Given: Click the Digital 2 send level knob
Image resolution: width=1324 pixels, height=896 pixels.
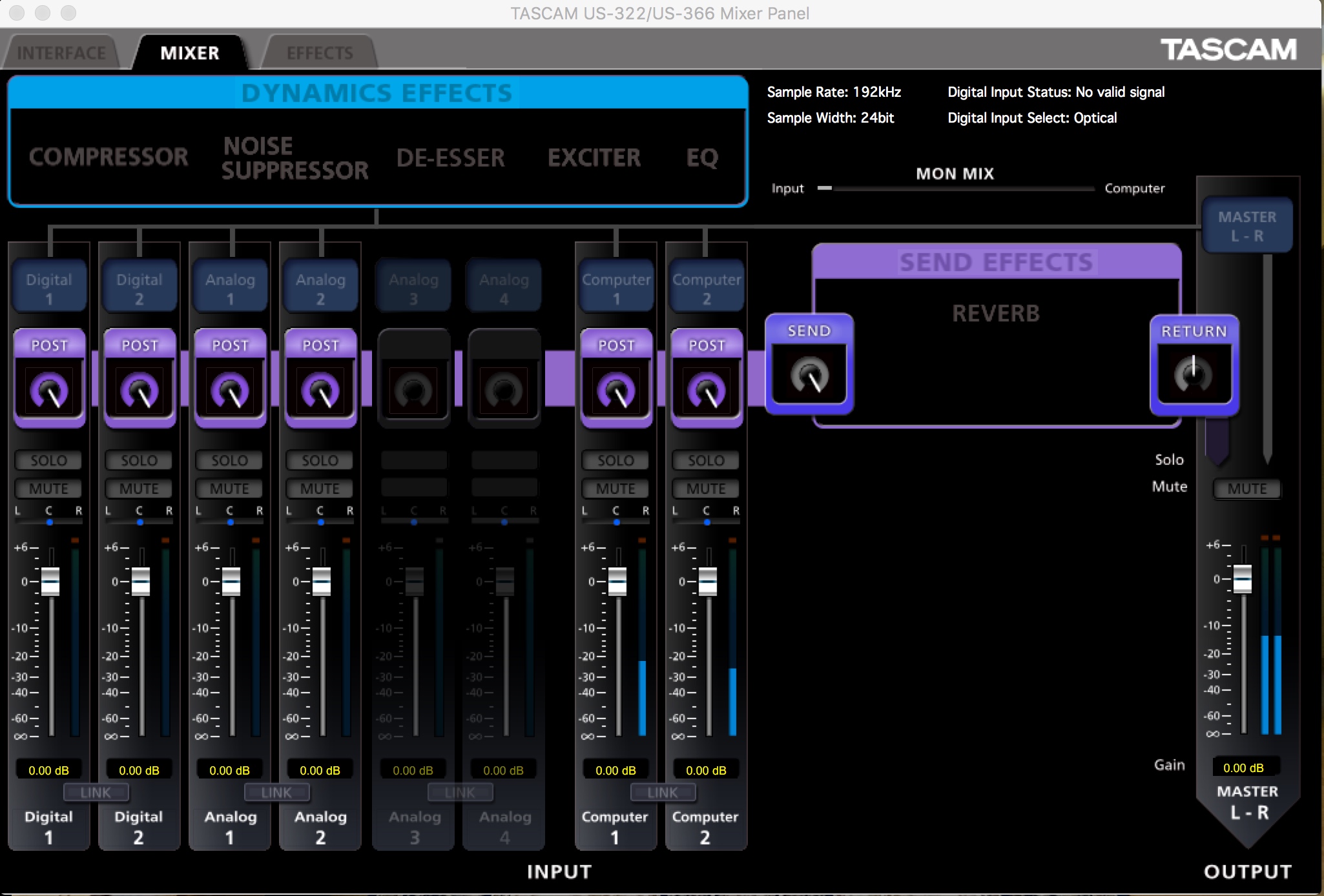Looking at the screenshot, I should coord(140,391).
